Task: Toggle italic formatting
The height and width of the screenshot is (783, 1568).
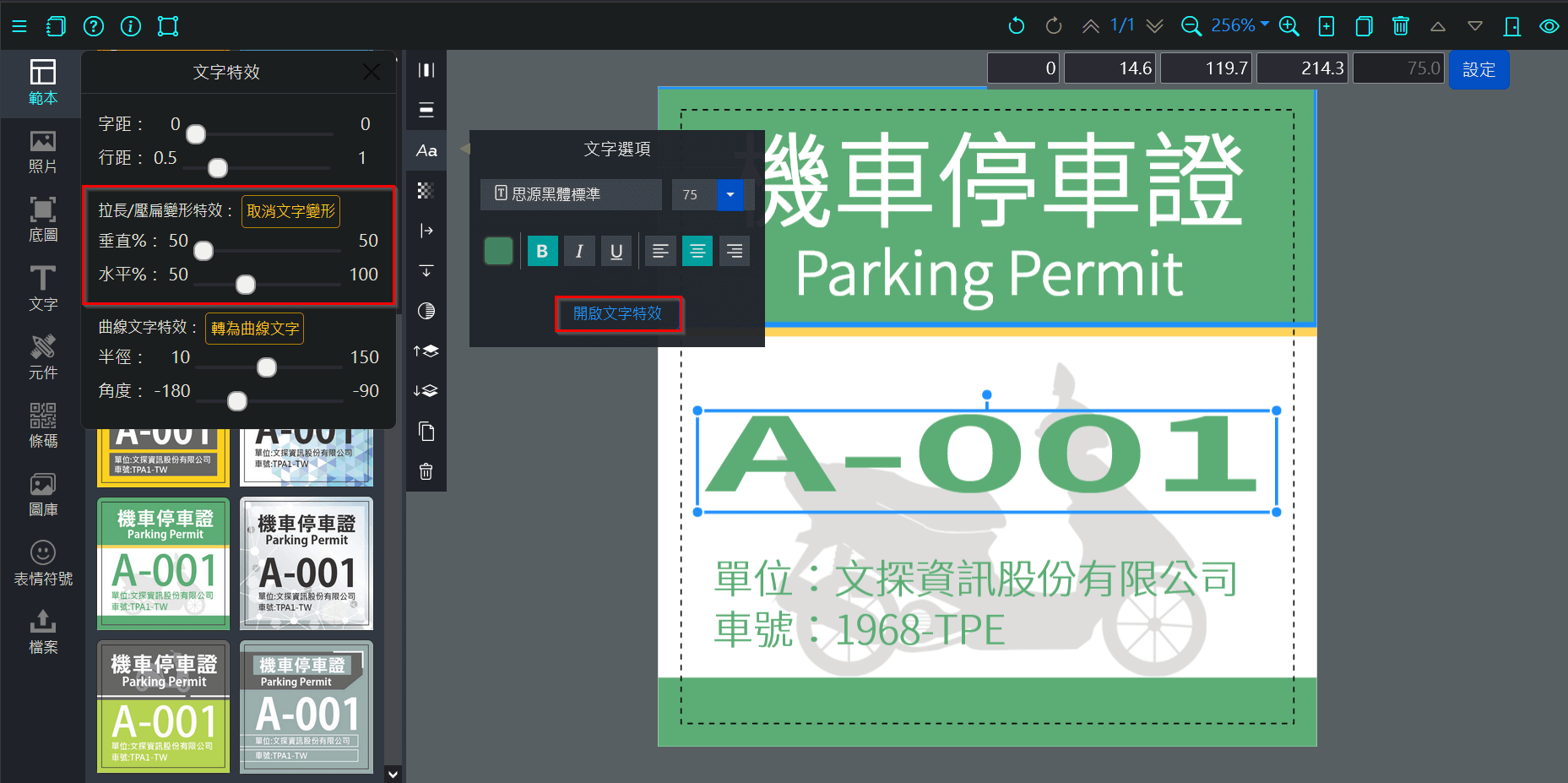Action: tap(579, 250)
